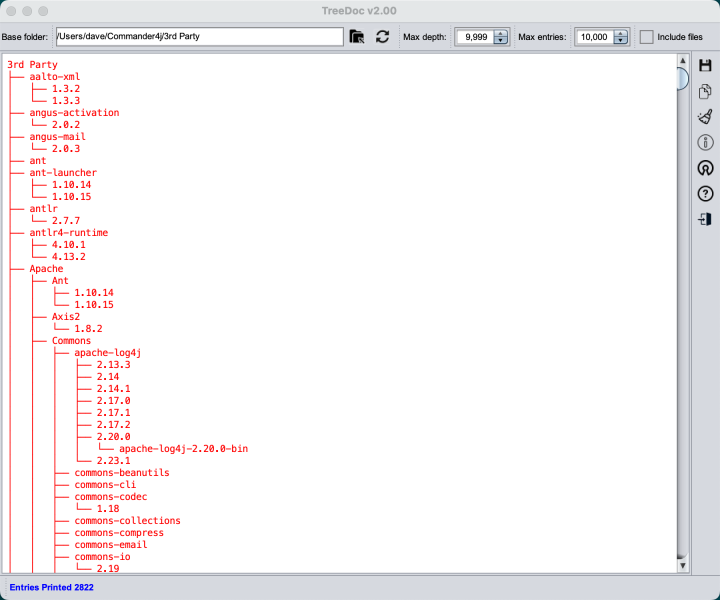
Task: Click the browse folder icon
Action: pos(357,37)
